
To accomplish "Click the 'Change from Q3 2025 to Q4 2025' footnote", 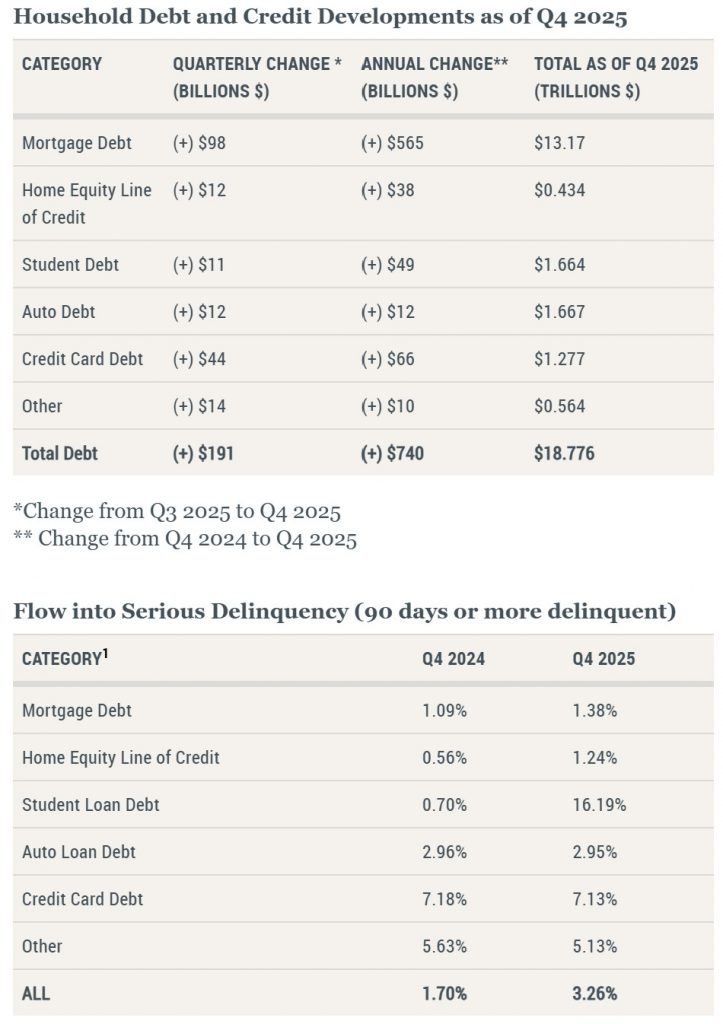I will click(177, 512).
